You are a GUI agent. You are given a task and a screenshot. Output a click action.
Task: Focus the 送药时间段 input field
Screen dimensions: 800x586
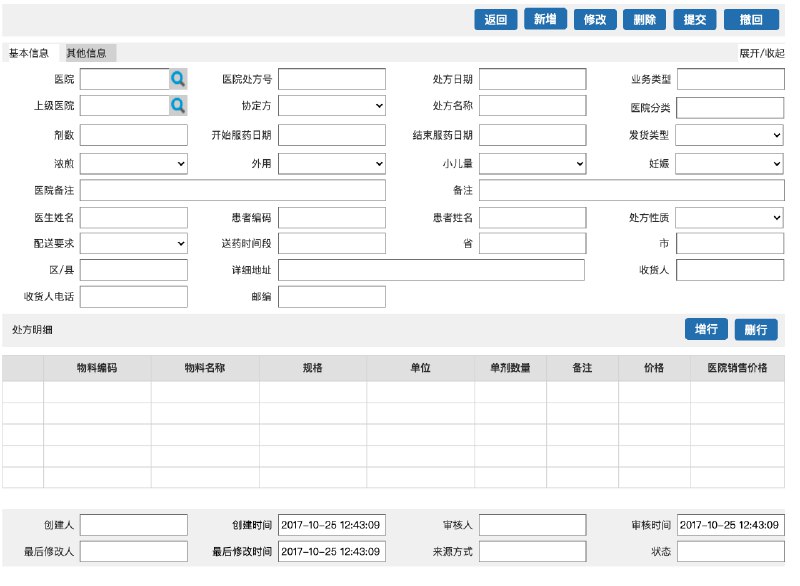[332, 243]
